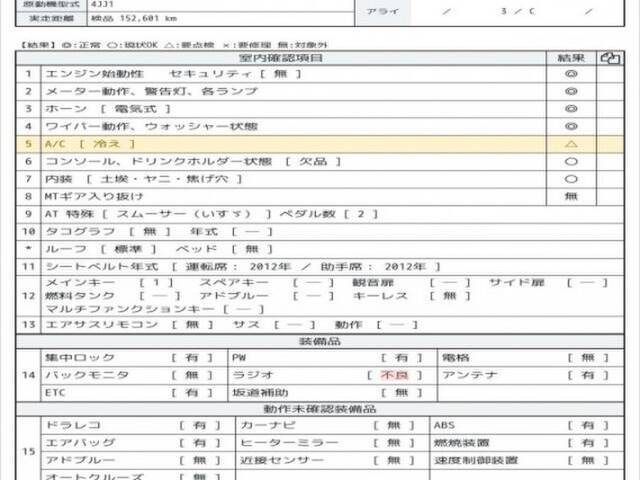This screenshot has height=480, width=640.
Task: Click the 燃料タンク entry
Action: pos(113,296)
